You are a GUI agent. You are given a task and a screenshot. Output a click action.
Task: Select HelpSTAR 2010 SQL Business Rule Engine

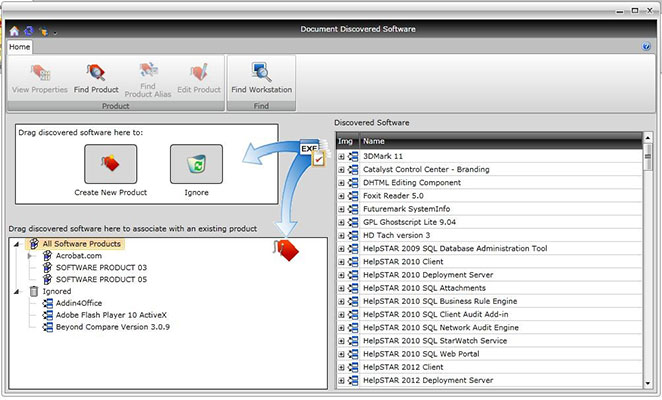pos(440,301)
